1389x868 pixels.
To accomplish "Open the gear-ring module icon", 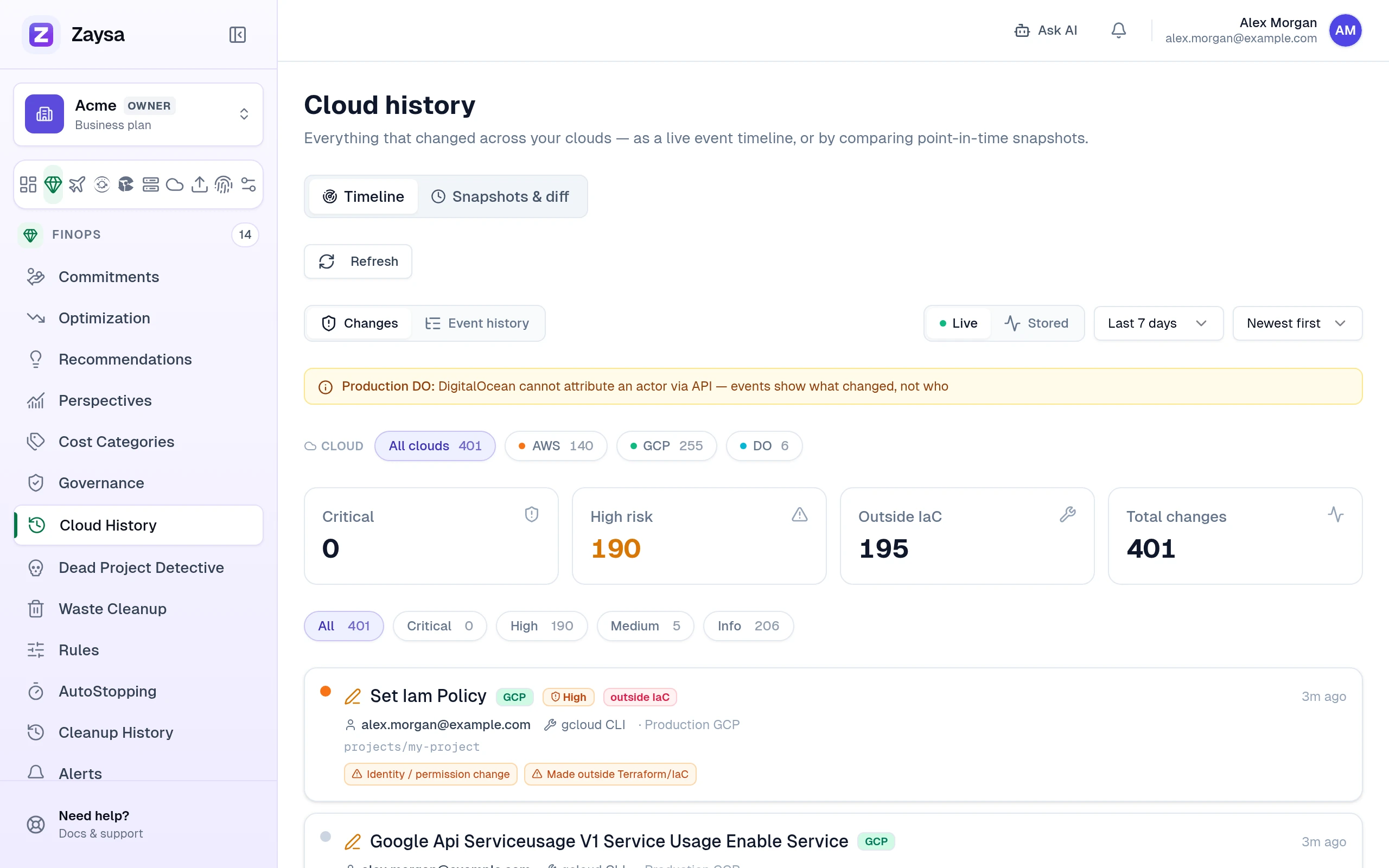I will click(101, 184).
